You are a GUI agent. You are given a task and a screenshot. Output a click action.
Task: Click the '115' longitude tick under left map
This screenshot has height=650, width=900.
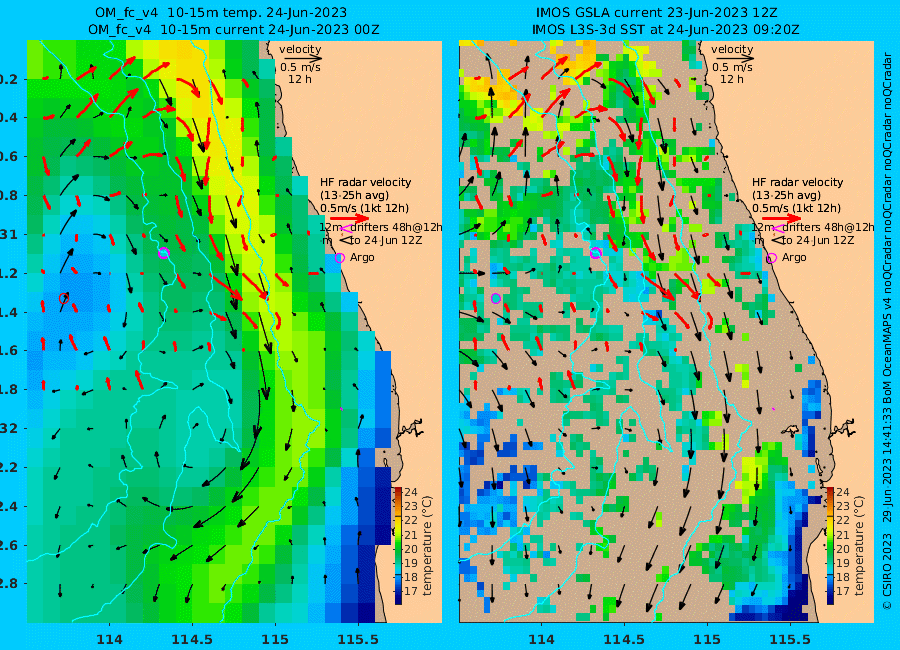(x=275, y=639)
